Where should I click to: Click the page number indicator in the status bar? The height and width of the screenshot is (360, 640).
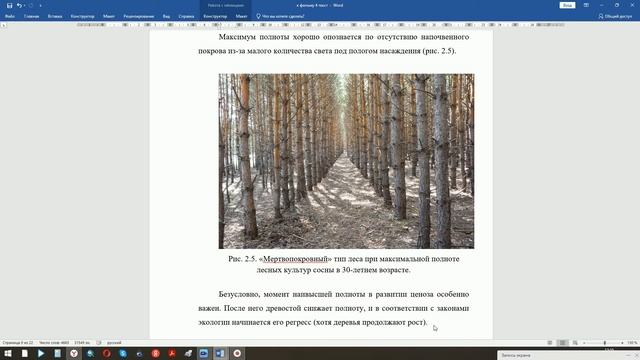point(18,343)
